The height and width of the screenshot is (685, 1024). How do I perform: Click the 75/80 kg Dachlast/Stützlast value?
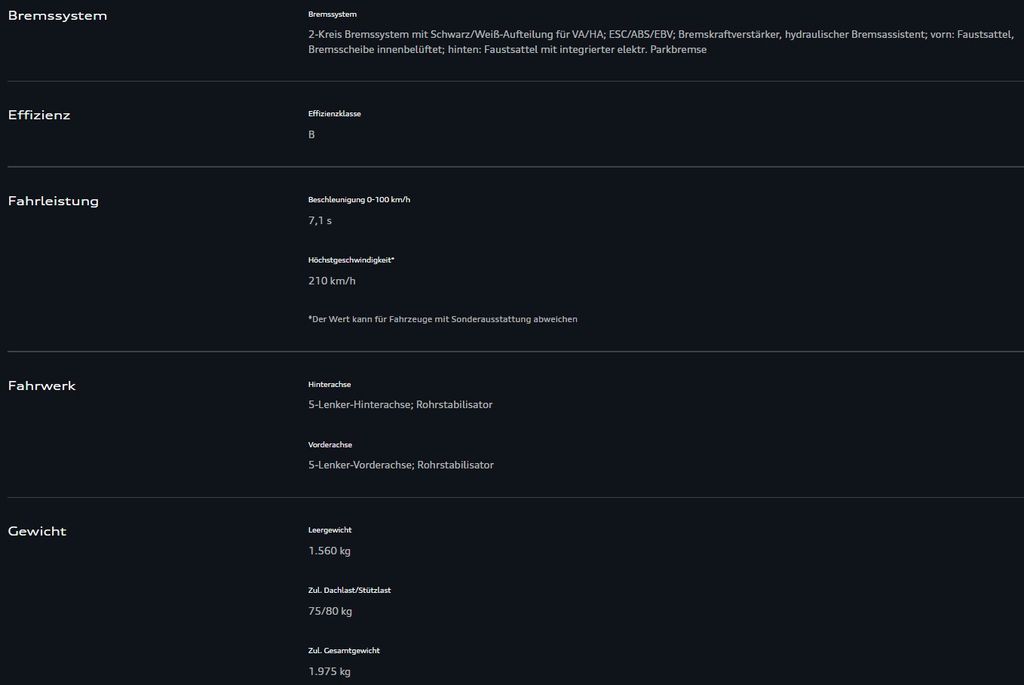coord(330,611)
